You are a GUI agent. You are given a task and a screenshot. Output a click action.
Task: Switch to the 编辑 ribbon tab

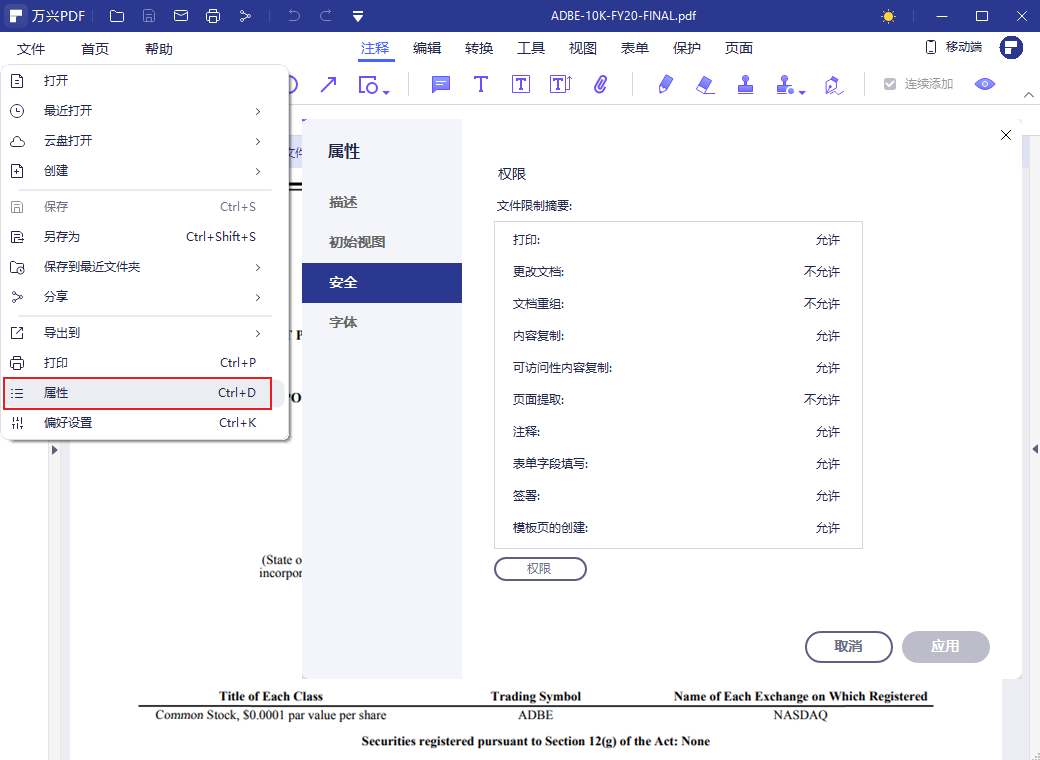(427, 46)
